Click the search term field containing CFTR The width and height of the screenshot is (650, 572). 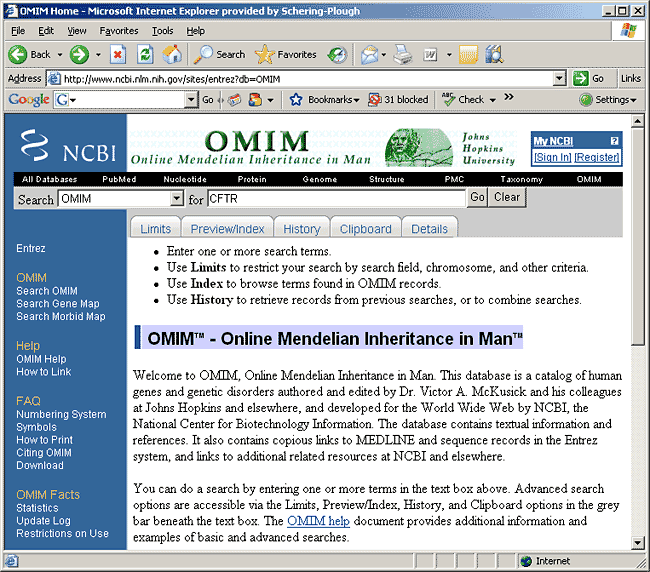pos(337,199)
